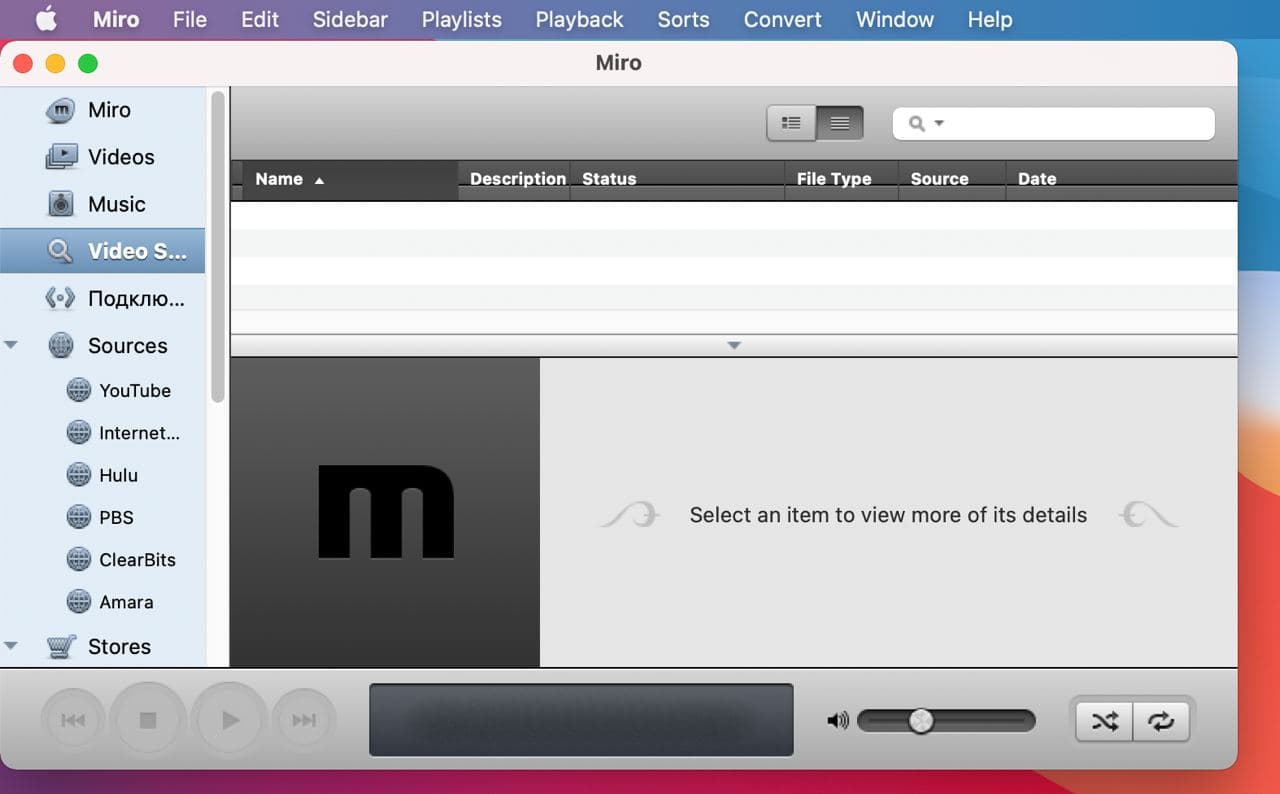Select the YouTube source label

pos(135,391)
